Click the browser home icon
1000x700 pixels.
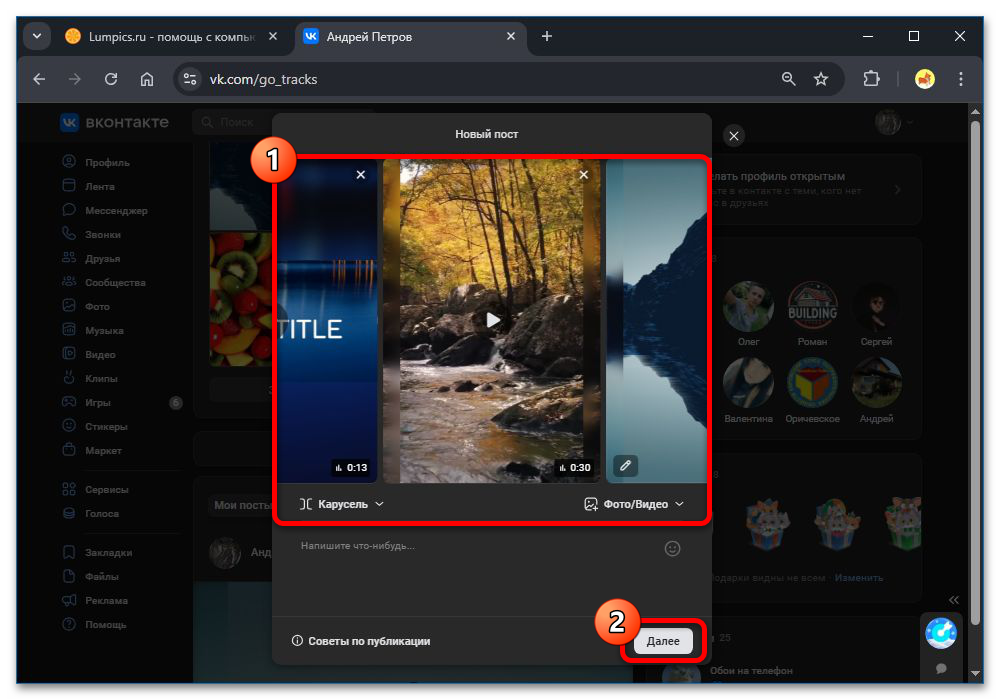coord(147,79)
